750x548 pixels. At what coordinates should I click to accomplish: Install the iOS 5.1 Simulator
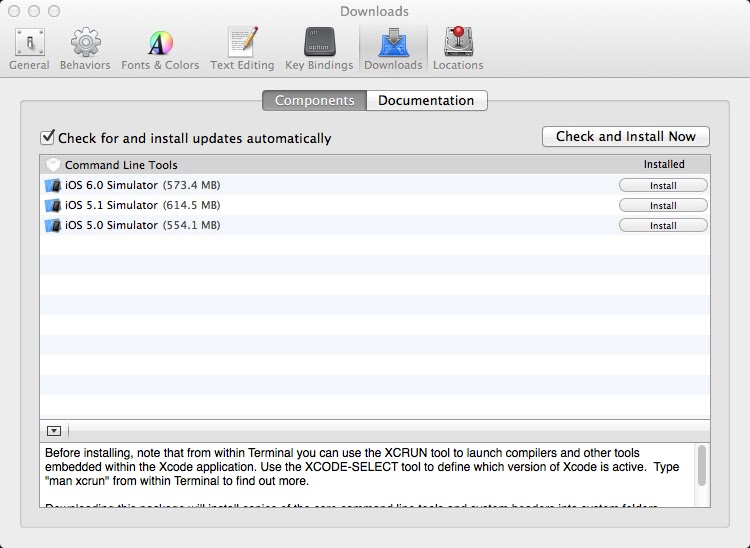pyautogui.click(x=663, y=206)
